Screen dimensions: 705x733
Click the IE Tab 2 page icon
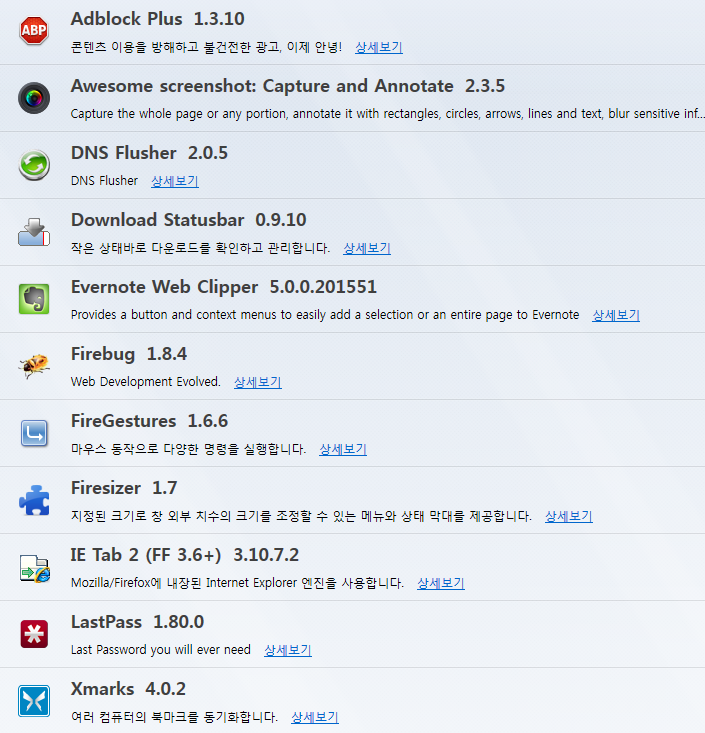point(35,568)
